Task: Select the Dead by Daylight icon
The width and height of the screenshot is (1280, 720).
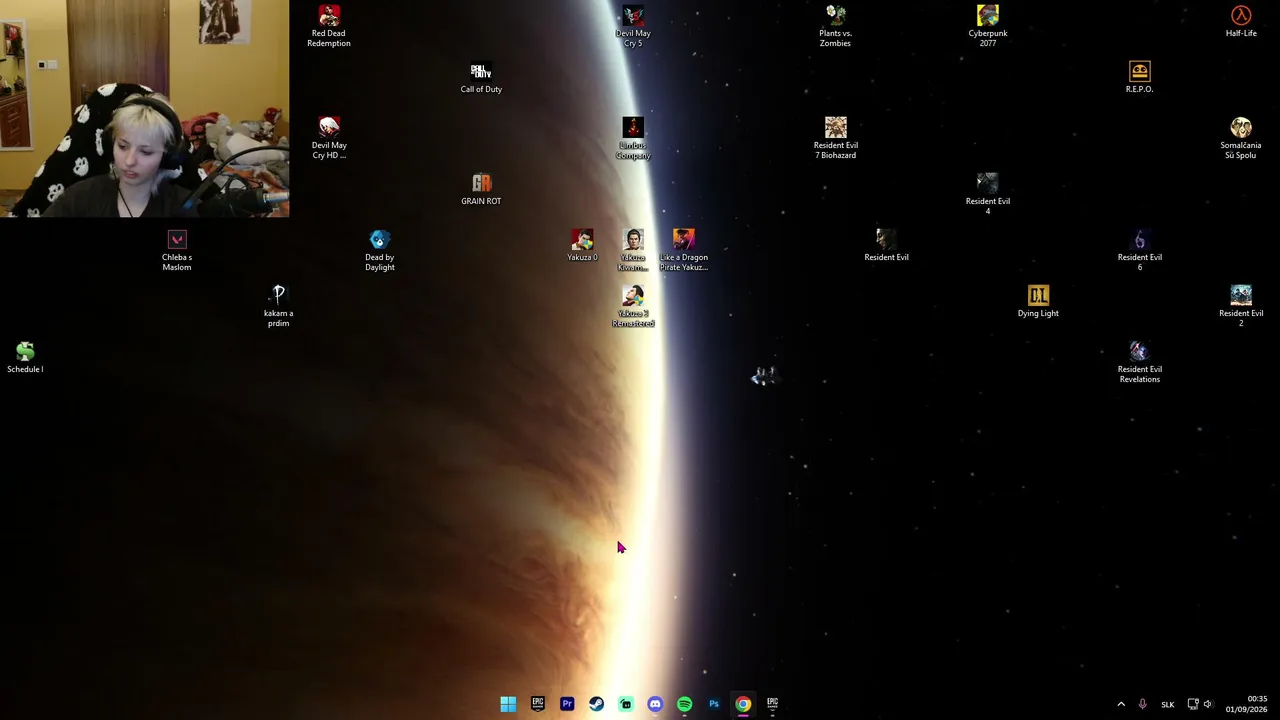Action: pos(379,250)
